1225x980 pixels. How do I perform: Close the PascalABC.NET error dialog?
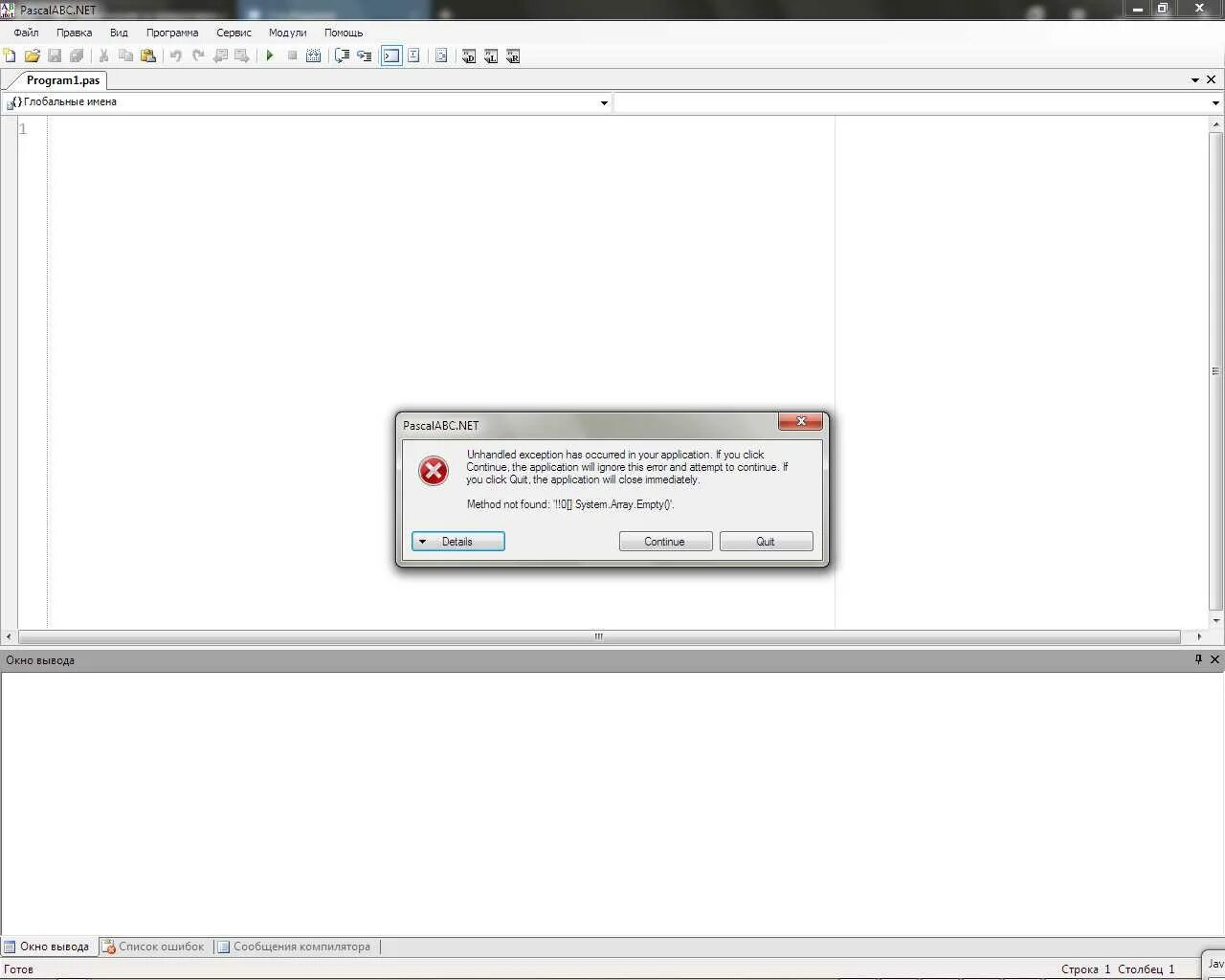800,422
